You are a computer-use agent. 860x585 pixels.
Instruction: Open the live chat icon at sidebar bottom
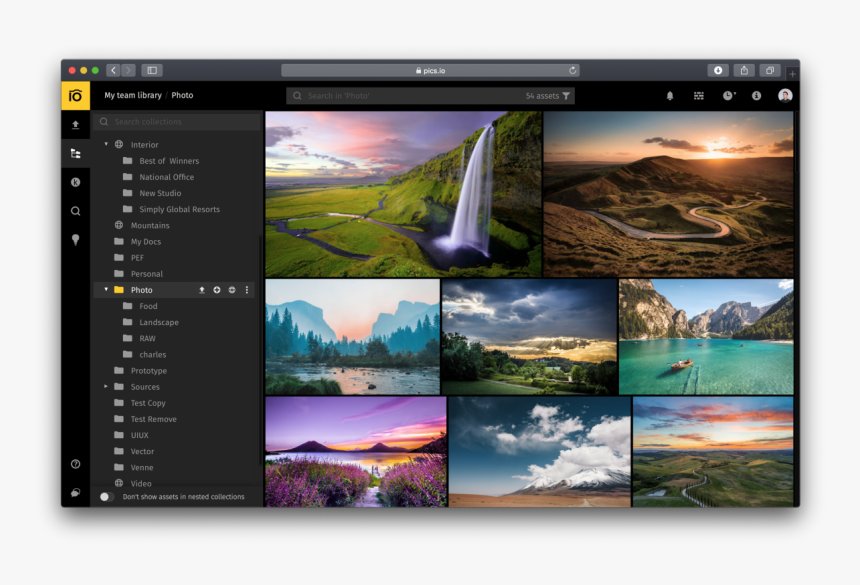75,492
